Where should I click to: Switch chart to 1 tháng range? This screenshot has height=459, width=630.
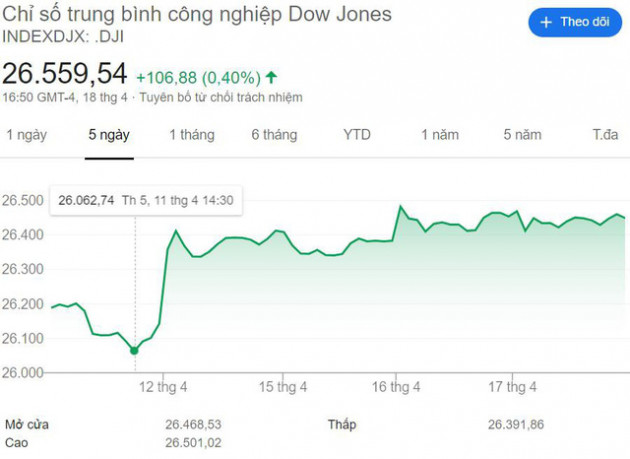[x=192, y=135]
